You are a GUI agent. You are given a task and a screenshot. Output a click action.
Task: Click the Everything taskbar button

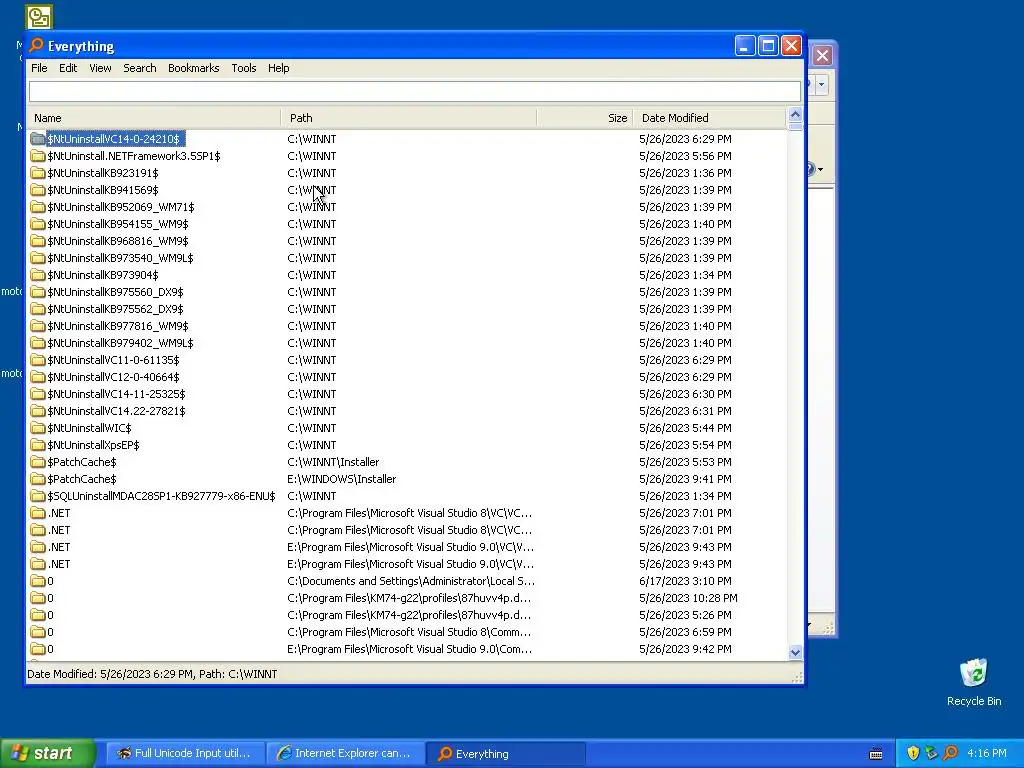[504, 753]
